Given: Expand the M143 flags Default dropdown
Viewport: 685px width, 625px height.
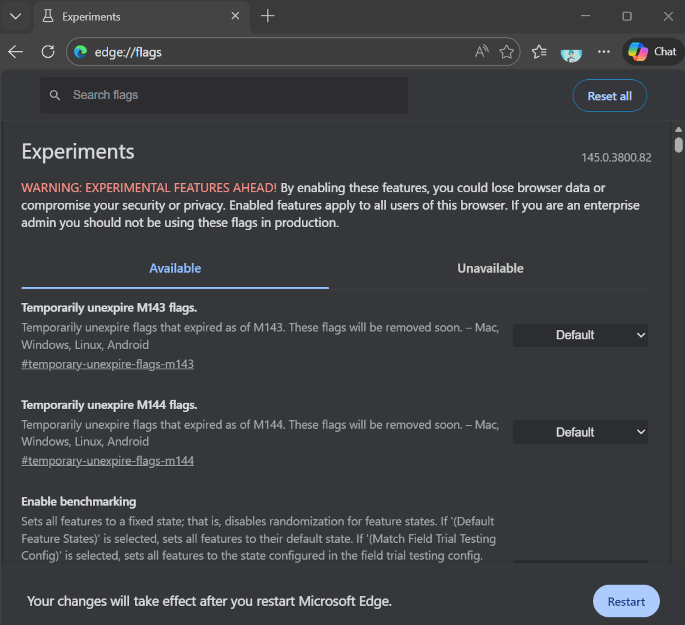Looking at the screenshot, I should click(x=580, y=335).
